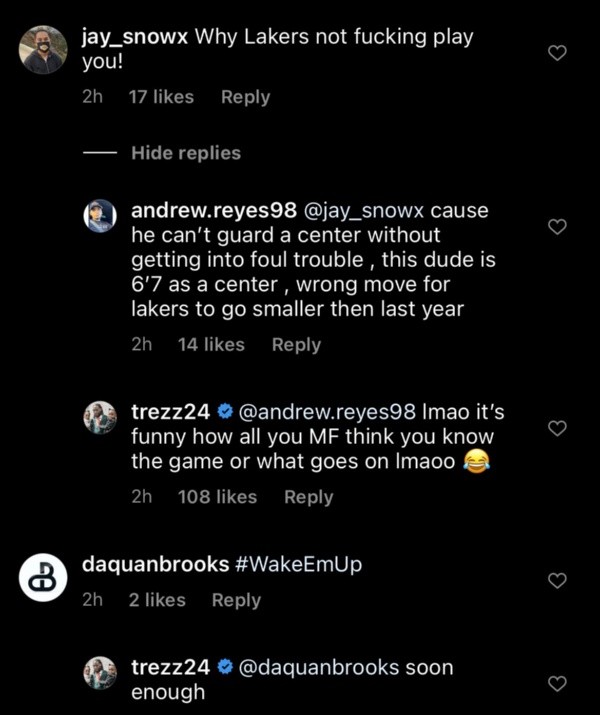View the 14 likes on andrew.reyes98's reply

(211, 344)
